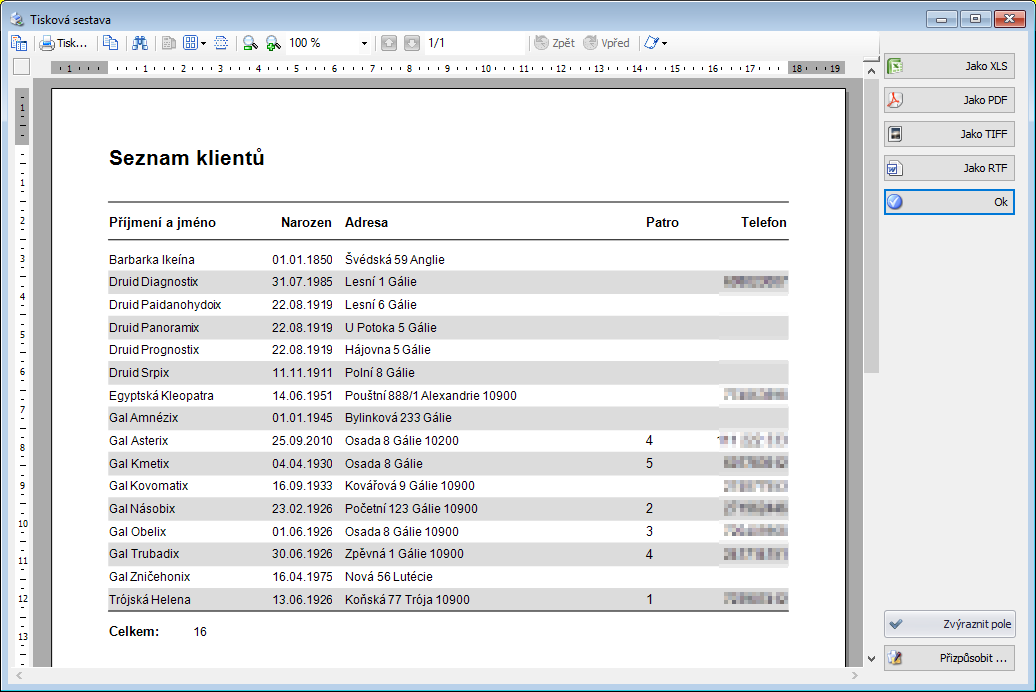This screenshot has height=692, width=1036.
Task: Click the Příjmení a jméno column header
Action: (x=163, y=223)
